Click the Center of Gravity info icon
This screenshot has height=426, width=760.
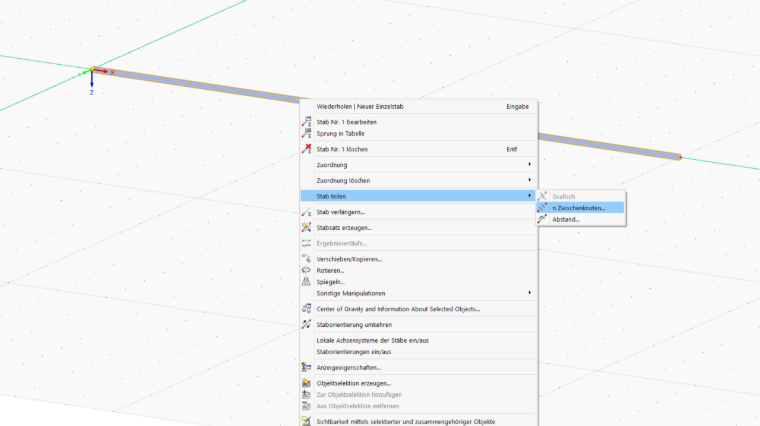[x=306, y=309]
